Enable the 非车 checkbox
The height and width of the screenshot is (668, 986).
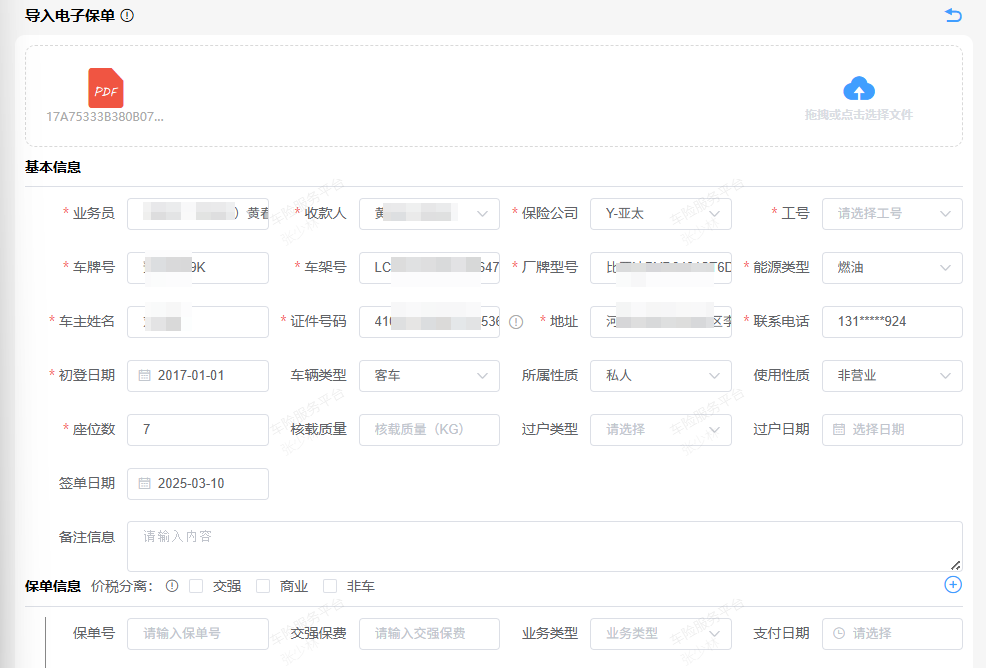(330, 586)
